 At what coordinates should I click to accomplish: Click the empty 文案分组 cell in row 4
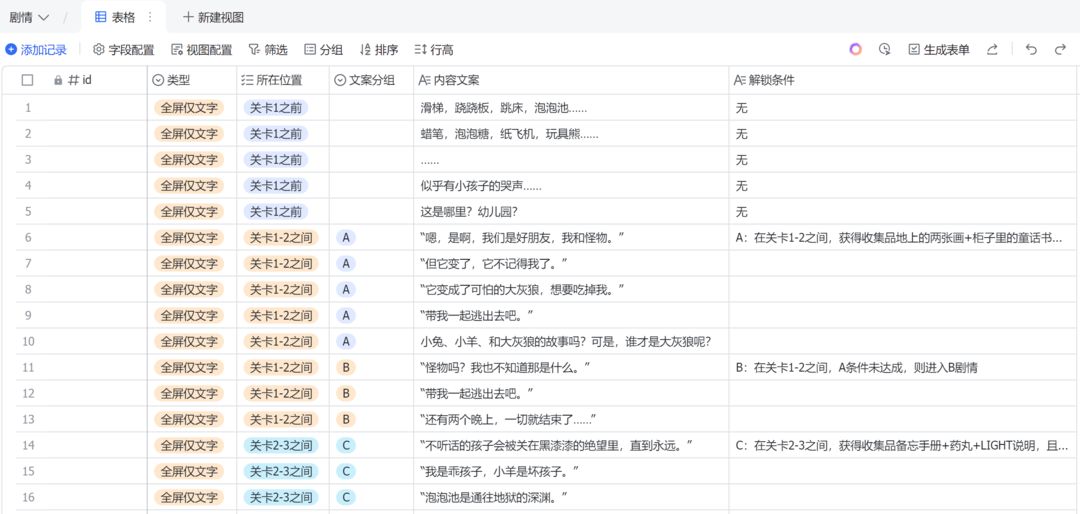(x=371, y=185)
